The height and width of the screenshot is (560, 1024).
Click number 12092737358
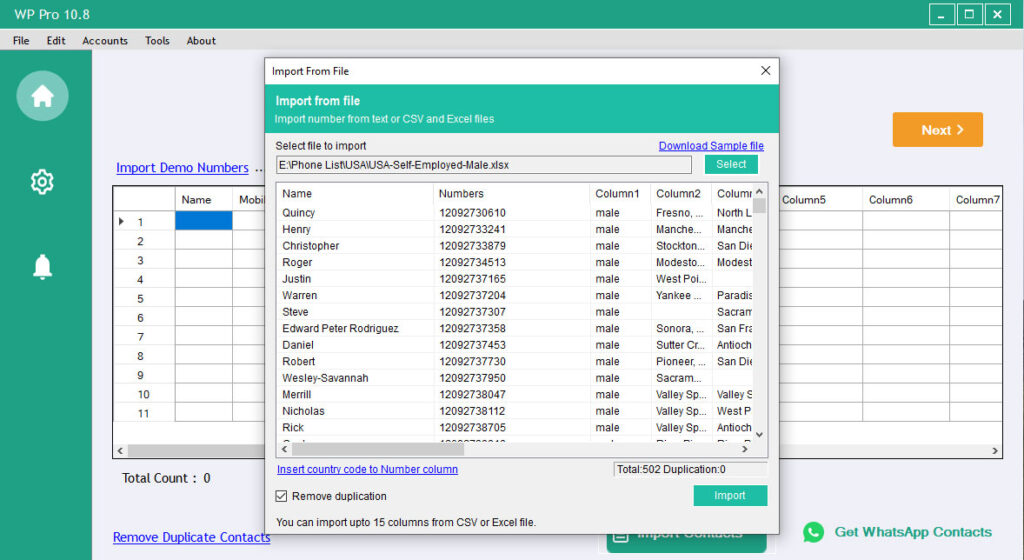tap(472, 328)
